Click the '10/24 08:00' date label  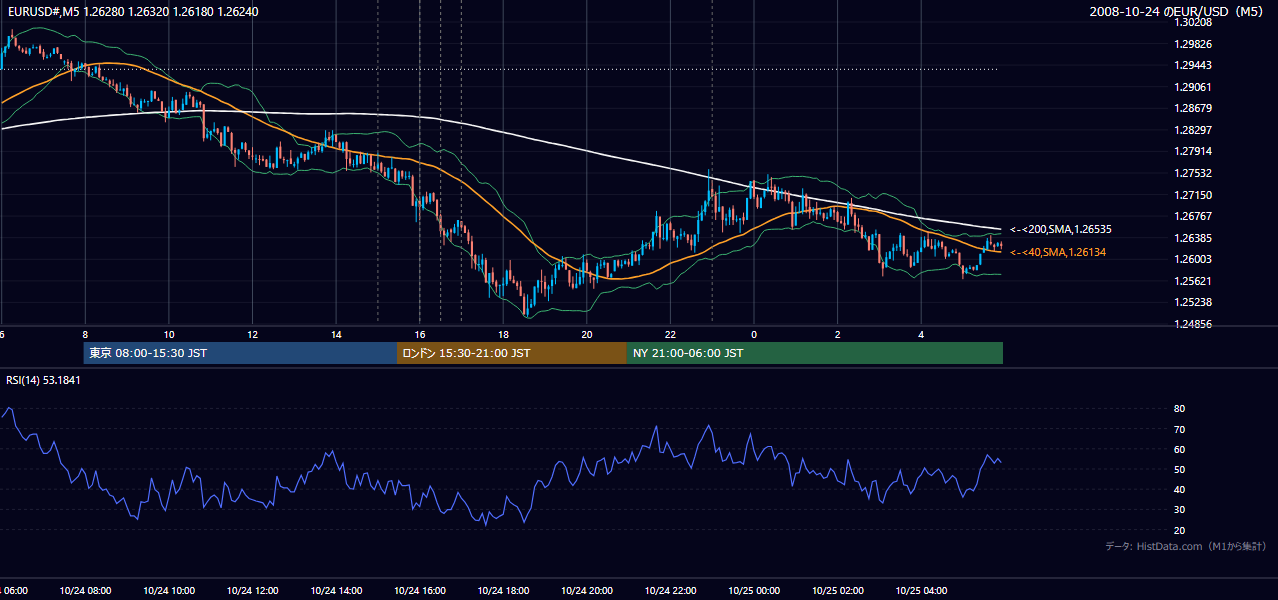(85, 591)
